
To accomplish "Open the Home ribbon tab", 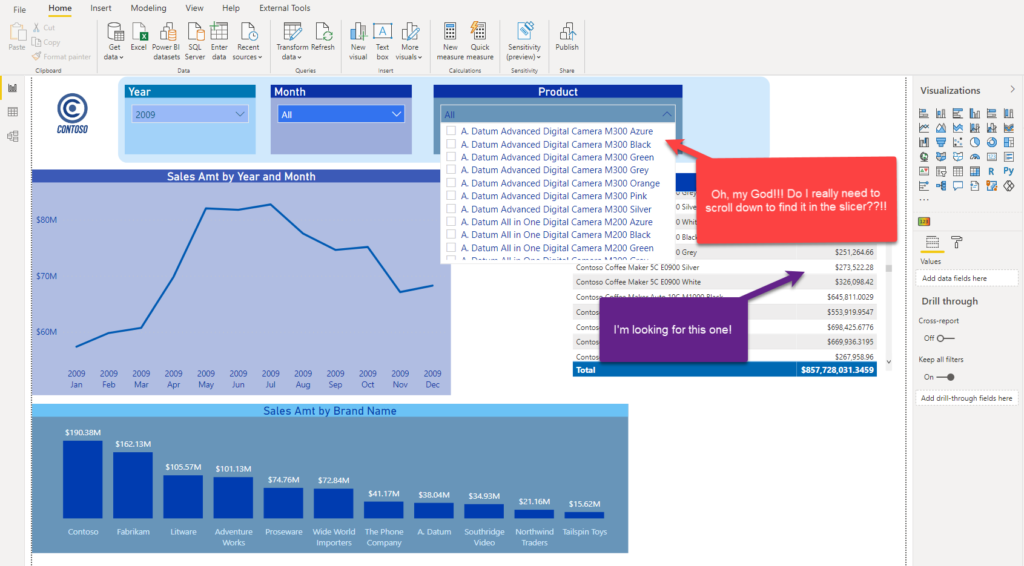I will coord(60,8).
